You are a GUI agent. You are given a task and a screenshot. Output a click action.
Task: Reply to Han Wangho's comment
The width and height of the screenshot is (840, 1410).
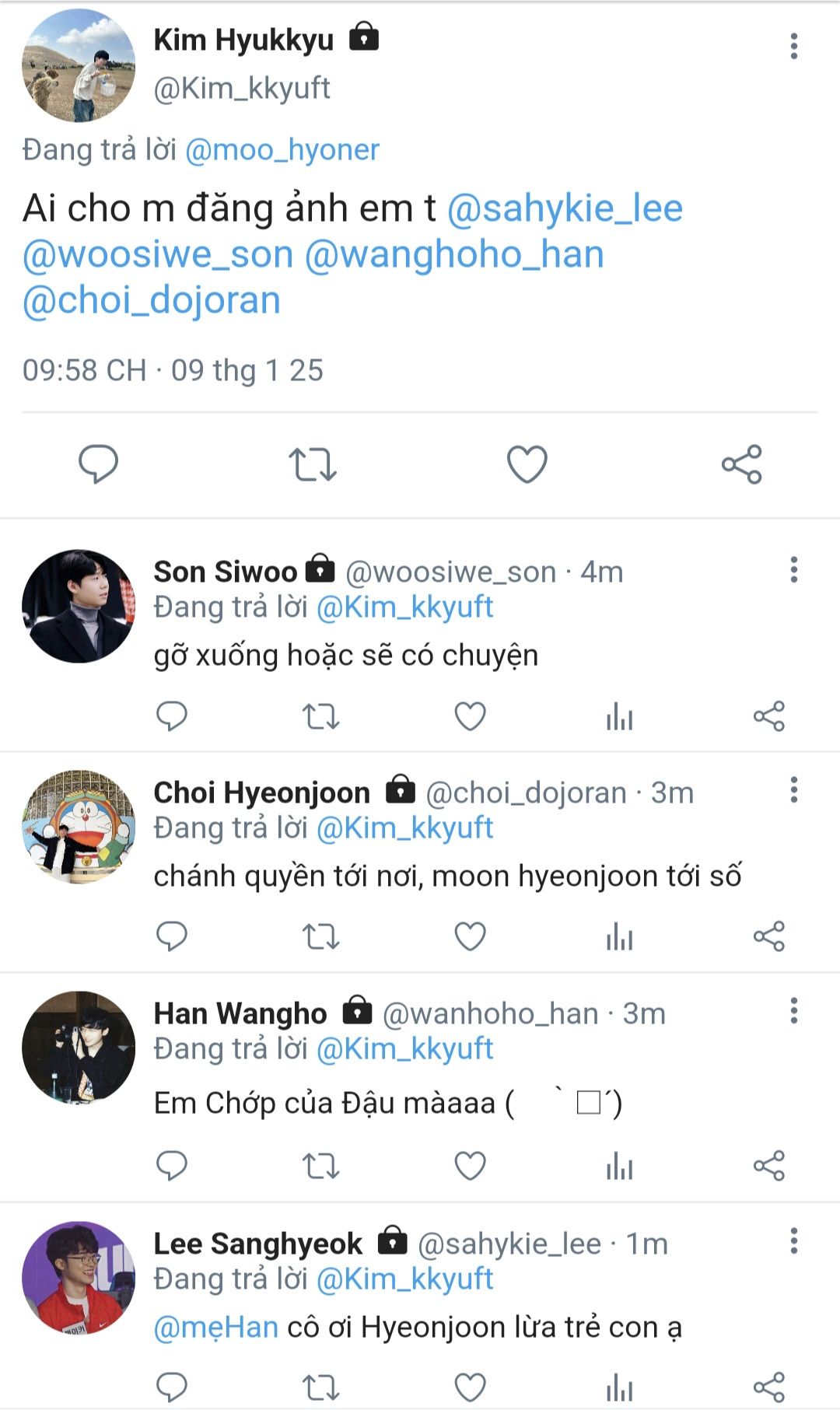point(172,1165)
